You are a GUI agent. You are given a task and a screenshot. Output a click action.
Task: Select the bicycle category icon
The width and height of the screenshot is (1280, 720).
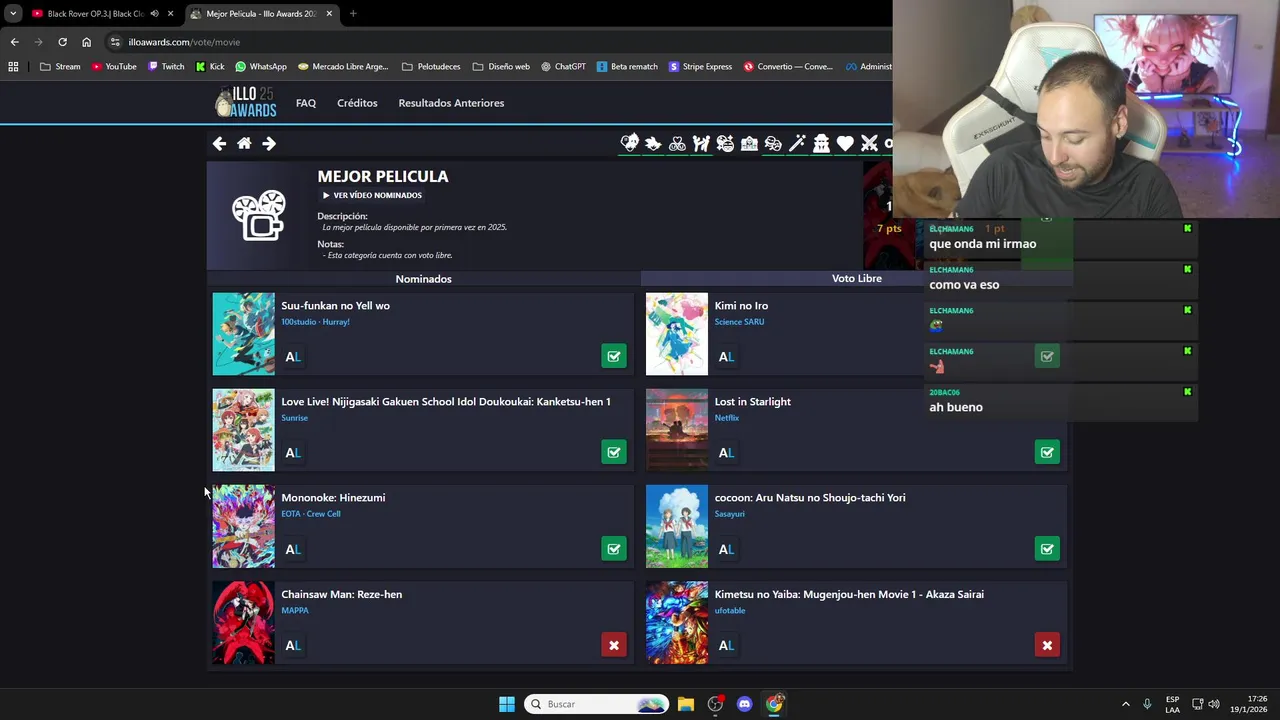(x=677, y=144)
